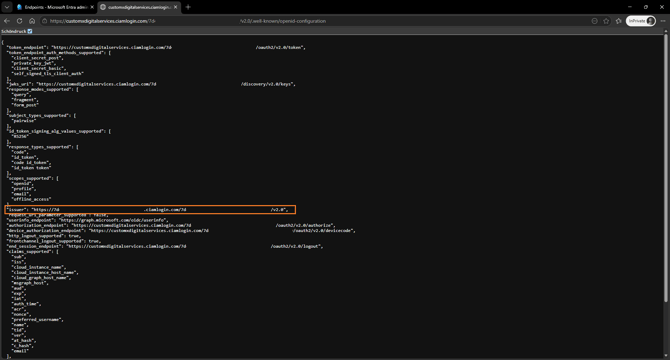Viewport: 670px width, 360px height.
Task: Minimize the browser window
Action: pyautogui.click(x=630, y=7)
